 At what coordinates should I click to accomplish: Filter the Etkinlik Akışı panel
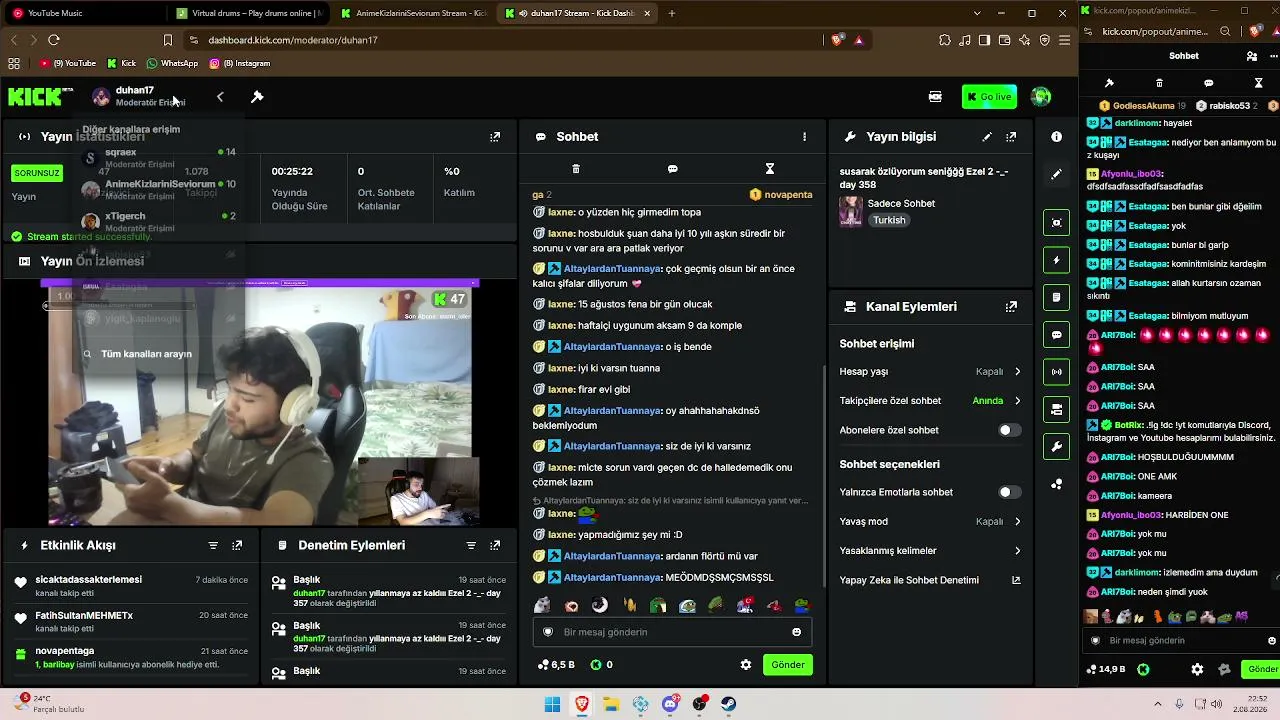[213, 546]
